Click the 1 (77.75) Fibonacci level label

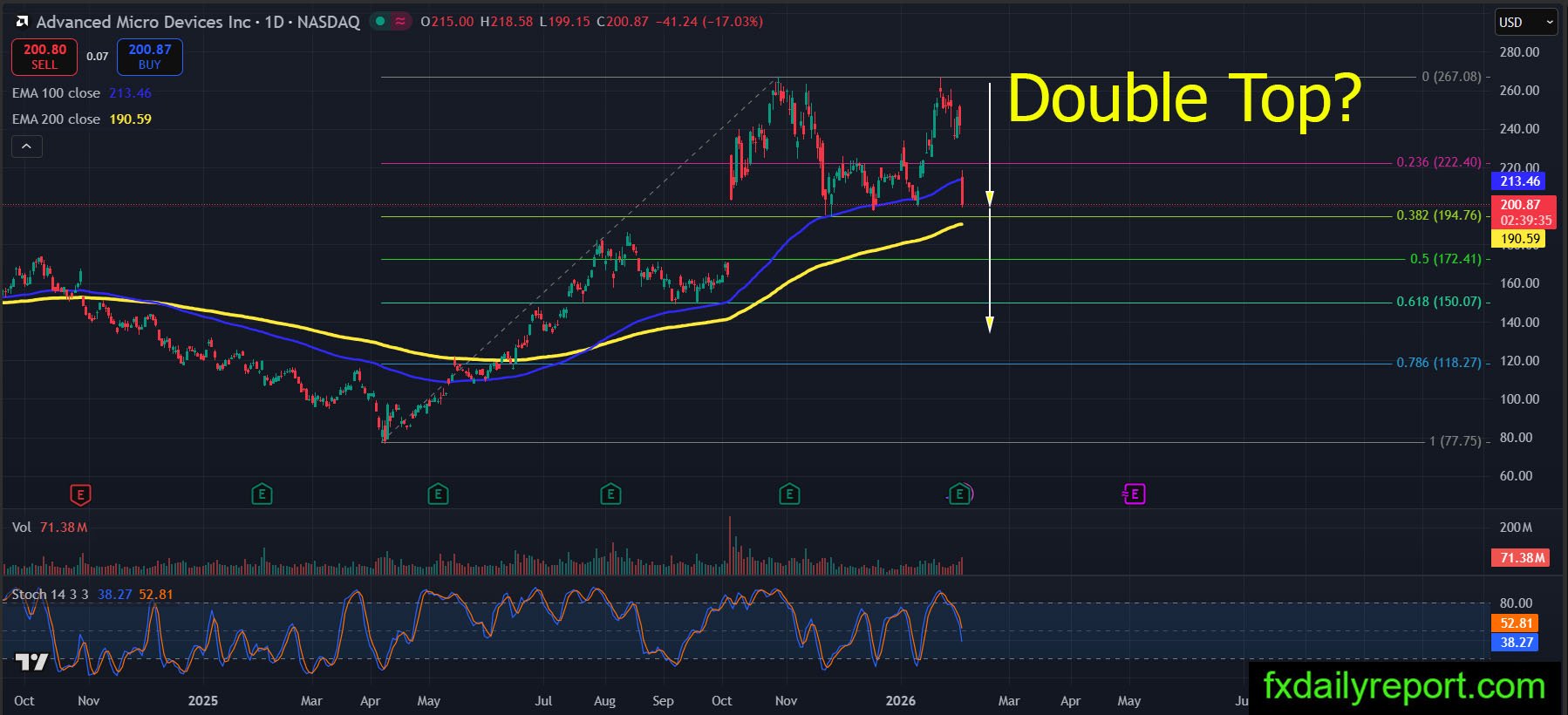pos(1456,441)
